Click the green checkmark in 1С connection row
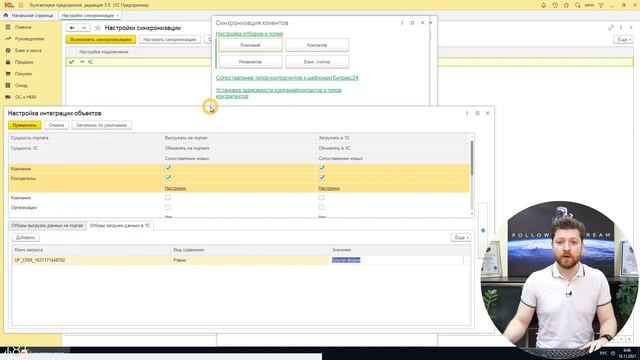 [x=72, y=62]
